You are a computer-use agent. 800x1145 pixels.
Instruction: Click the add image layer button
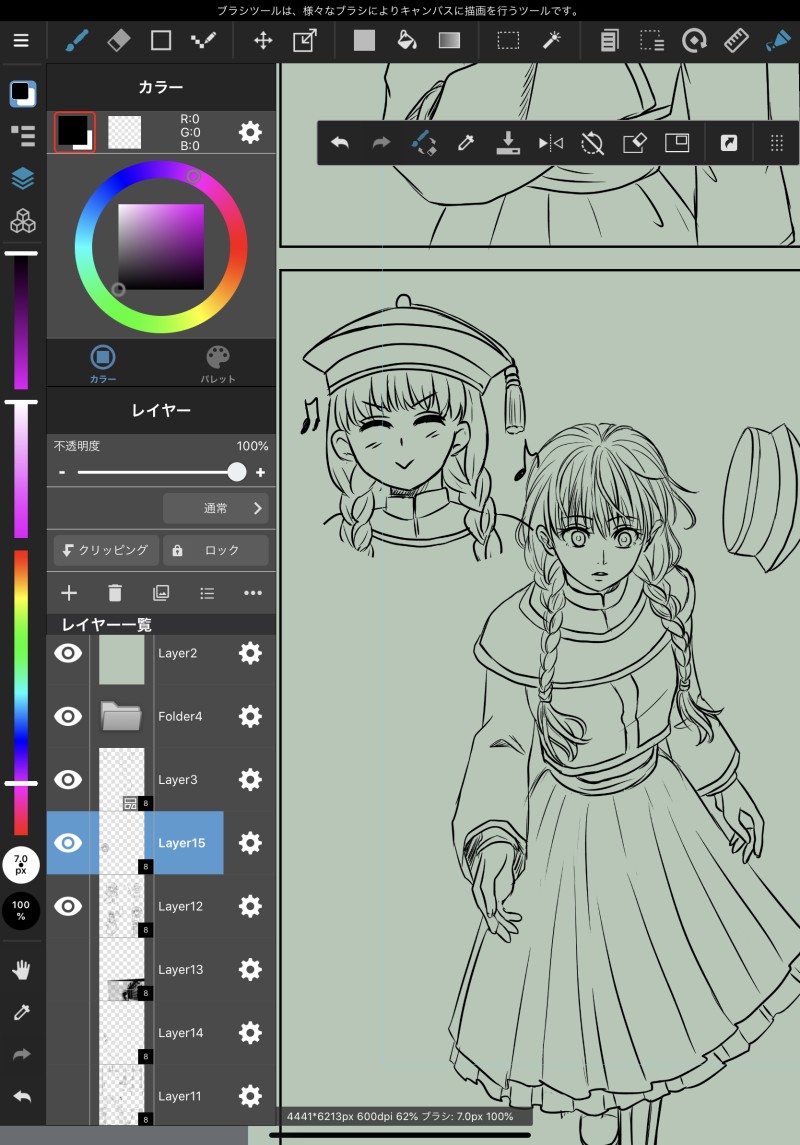point(161,593)
